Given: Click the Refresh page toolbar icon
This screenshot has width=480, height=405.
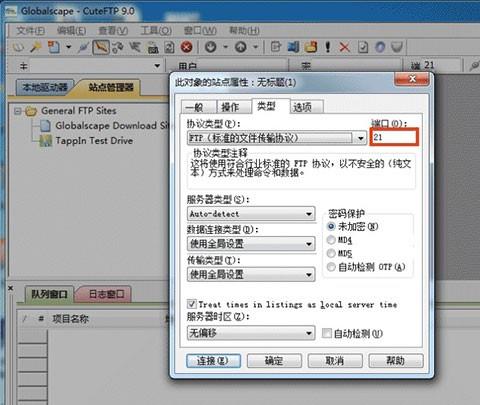Looking at the screenshot, I should (x=169, y=47).
